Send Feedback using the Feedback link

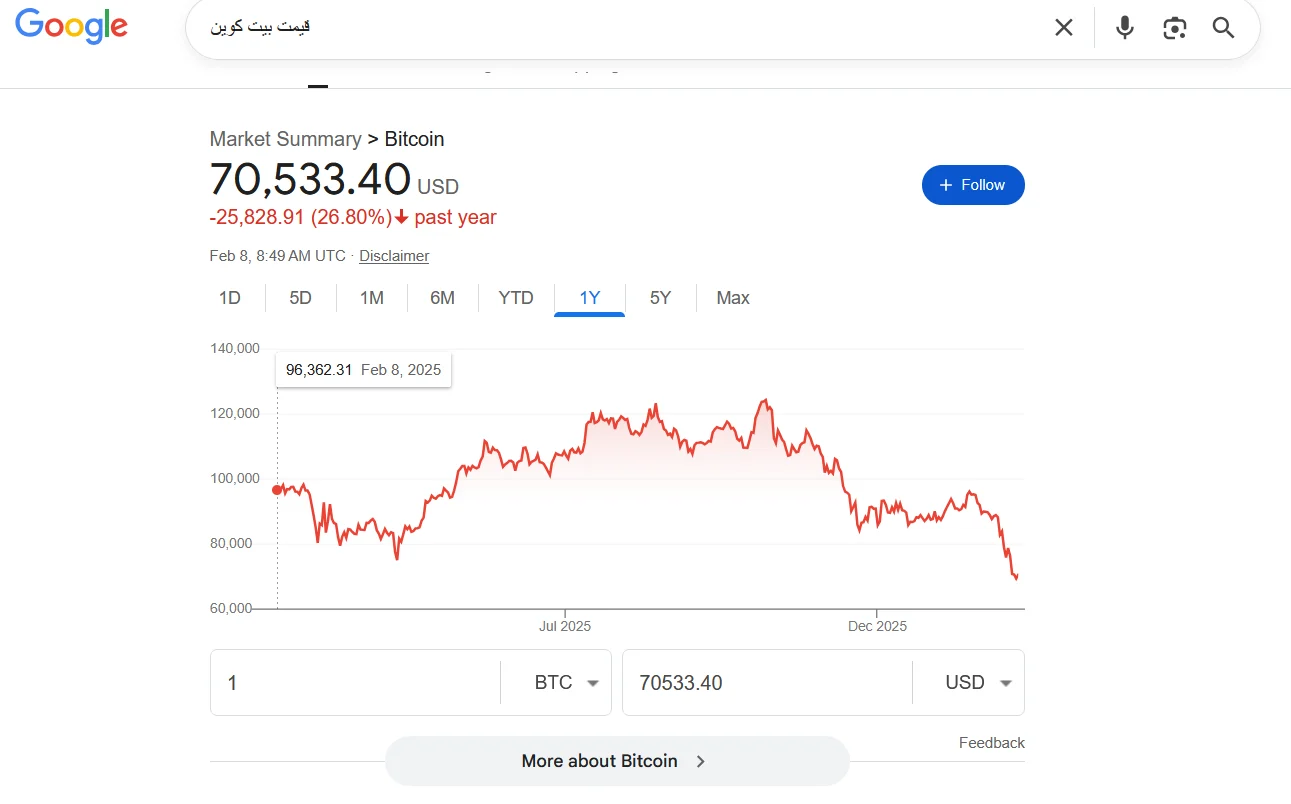click(x=991, y=742)
